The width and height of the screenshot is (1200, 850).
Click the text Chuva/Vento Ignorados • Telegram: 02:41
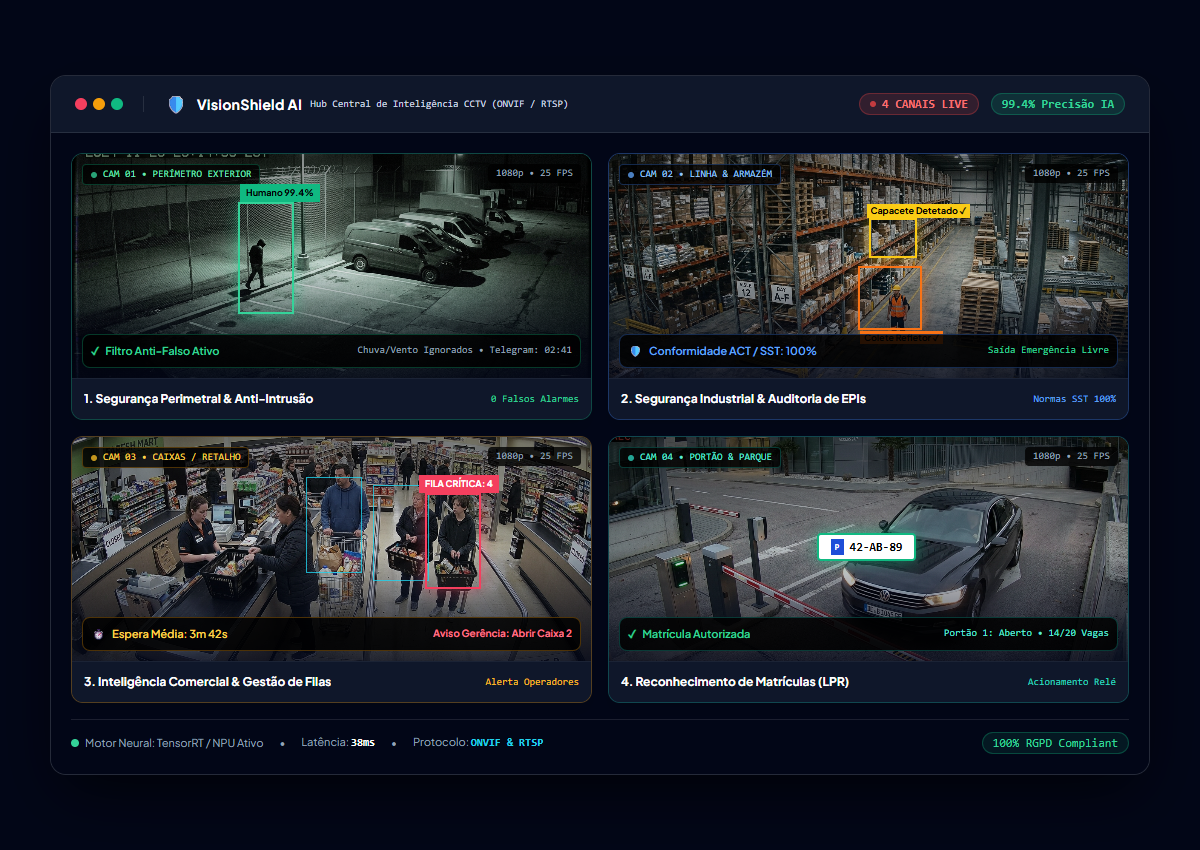point(465,351)
